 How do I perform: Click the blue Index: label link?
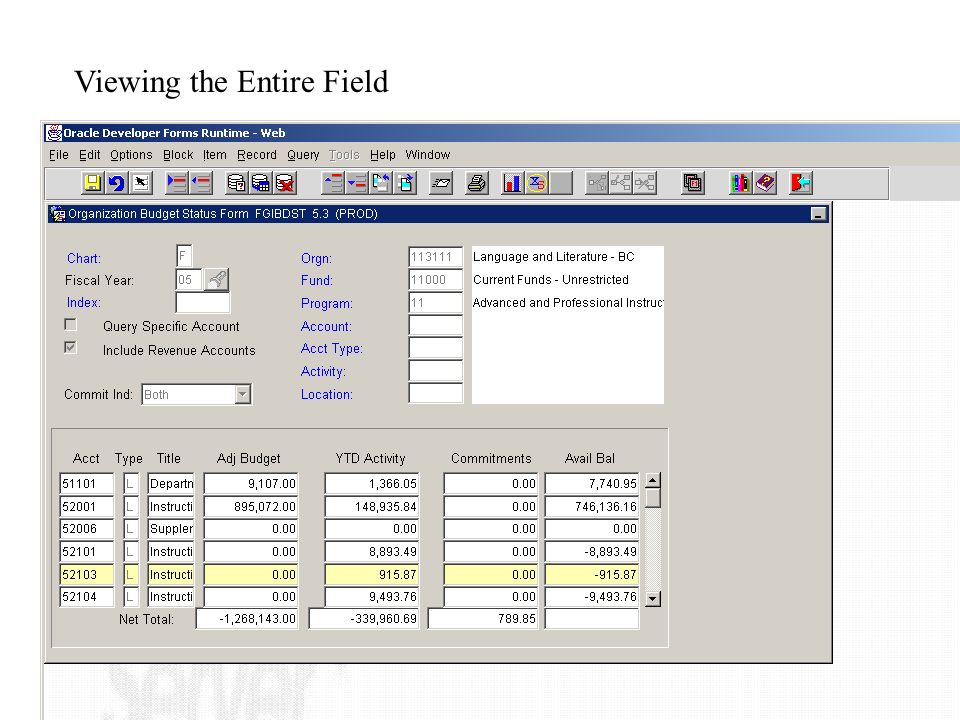(x=83, y=302)
